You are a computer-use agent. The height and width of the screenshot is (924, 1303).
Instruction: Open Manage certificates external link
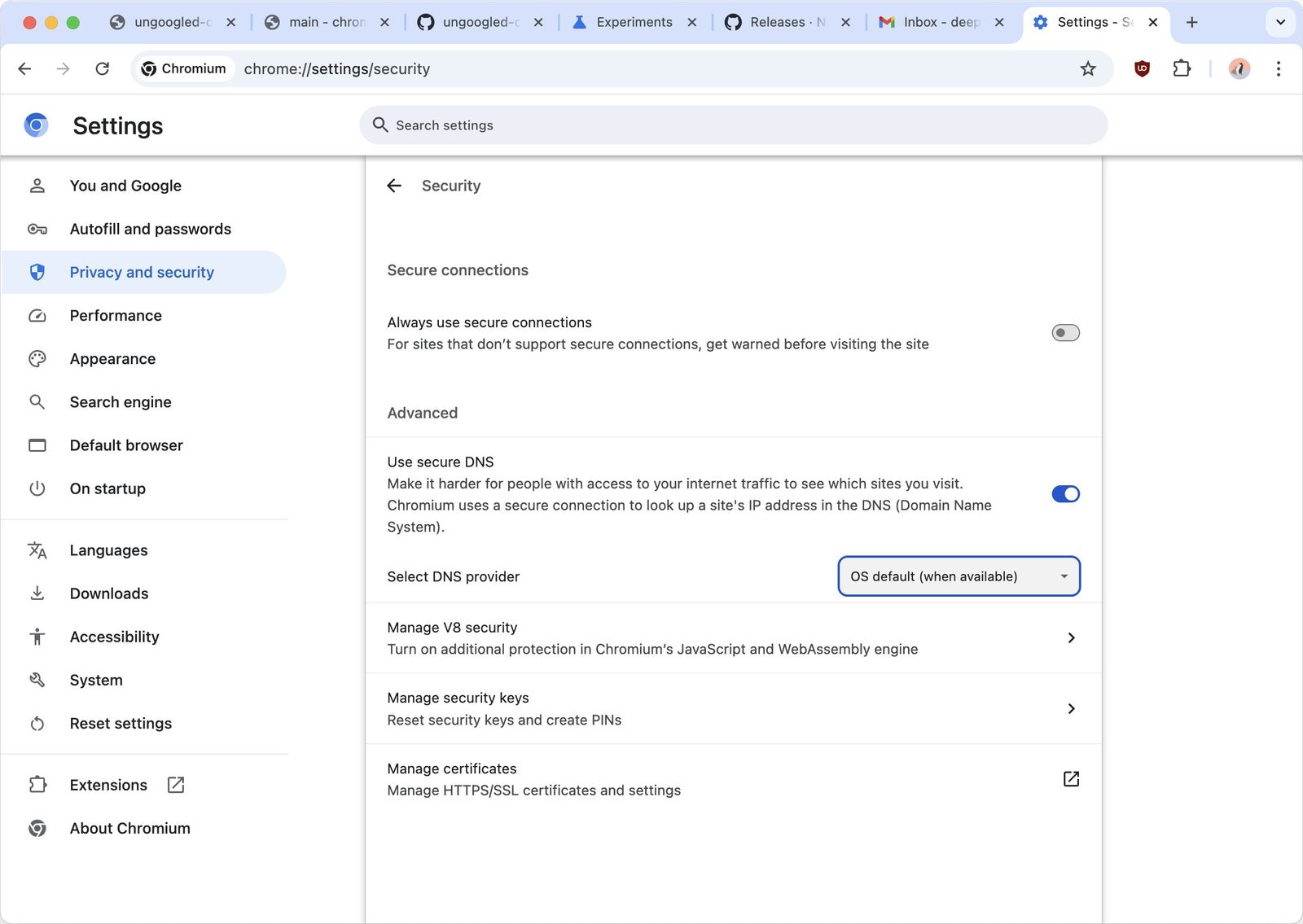(x=1071, y=778)
